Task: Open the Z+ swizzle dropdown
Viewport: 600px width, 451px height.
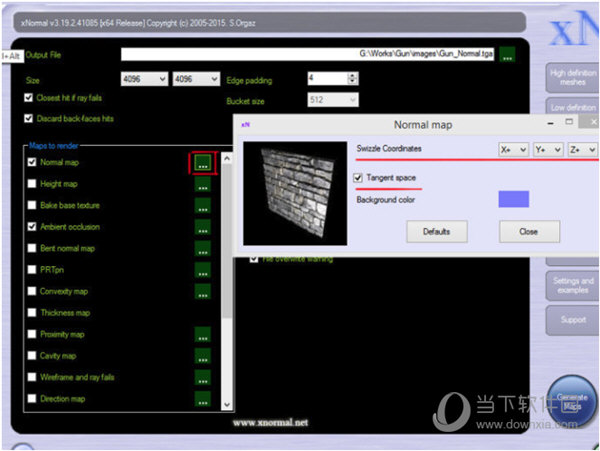Action: (582, 150)
